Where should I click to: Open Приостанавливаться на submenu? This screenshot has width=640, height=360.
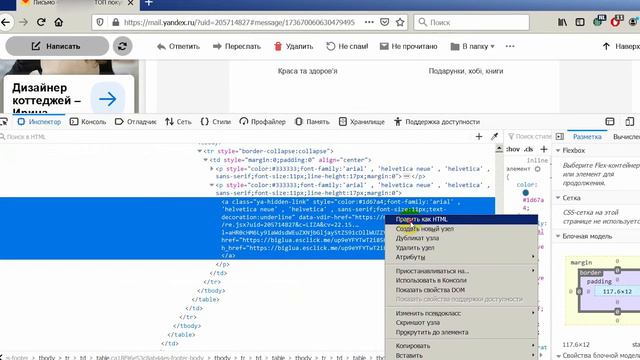[461, 271]
